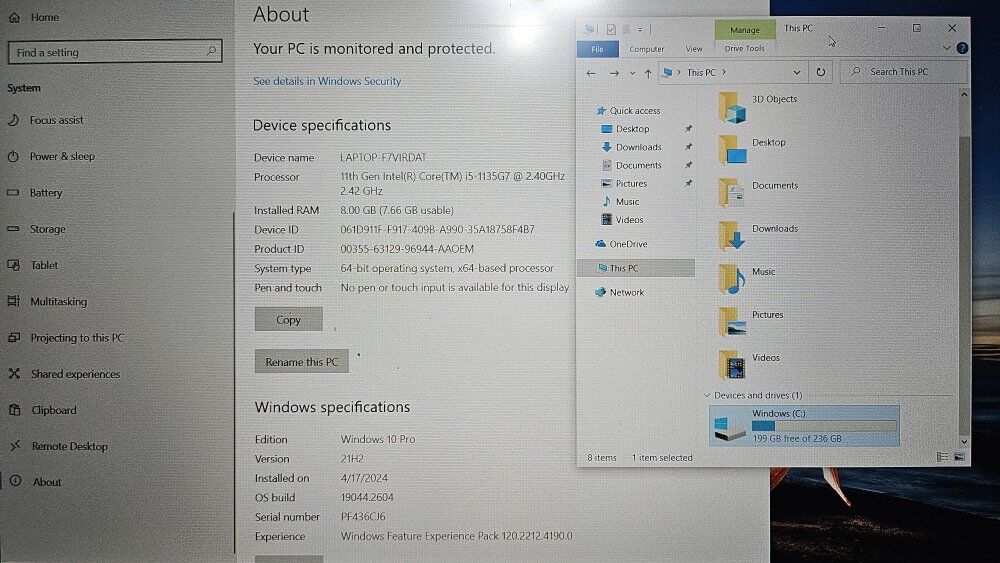Click the Rename this PC button
This screenshot has width=1000, height=563.
point(302,362)
